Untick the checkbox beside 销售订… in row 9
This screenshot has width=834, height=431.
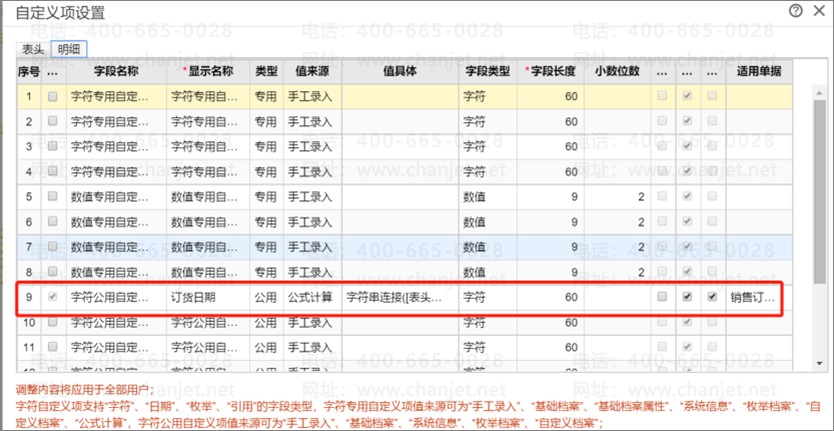coord(712,297)
